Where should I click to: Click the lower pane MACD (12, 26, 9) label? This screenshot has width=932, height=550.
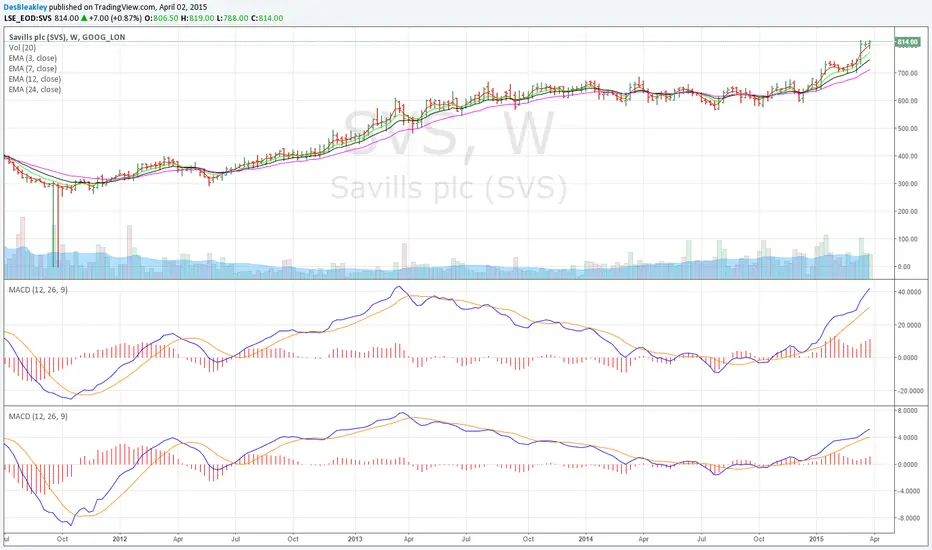[x=38, y=416]
